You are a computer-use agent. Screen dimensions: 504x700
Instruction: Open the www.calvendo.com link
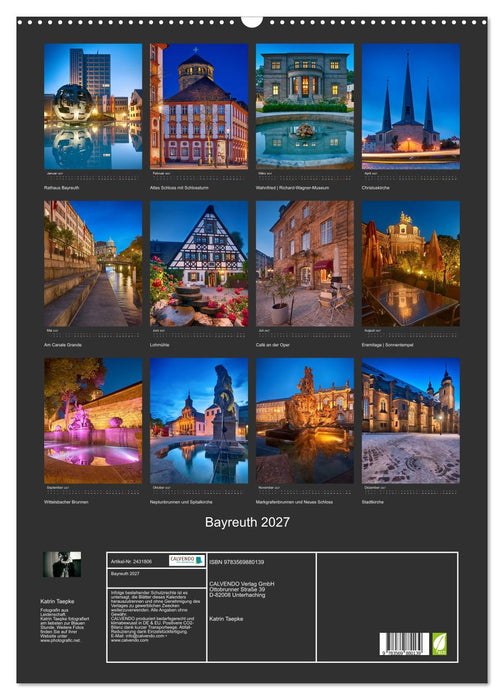[x=129, y=640]
